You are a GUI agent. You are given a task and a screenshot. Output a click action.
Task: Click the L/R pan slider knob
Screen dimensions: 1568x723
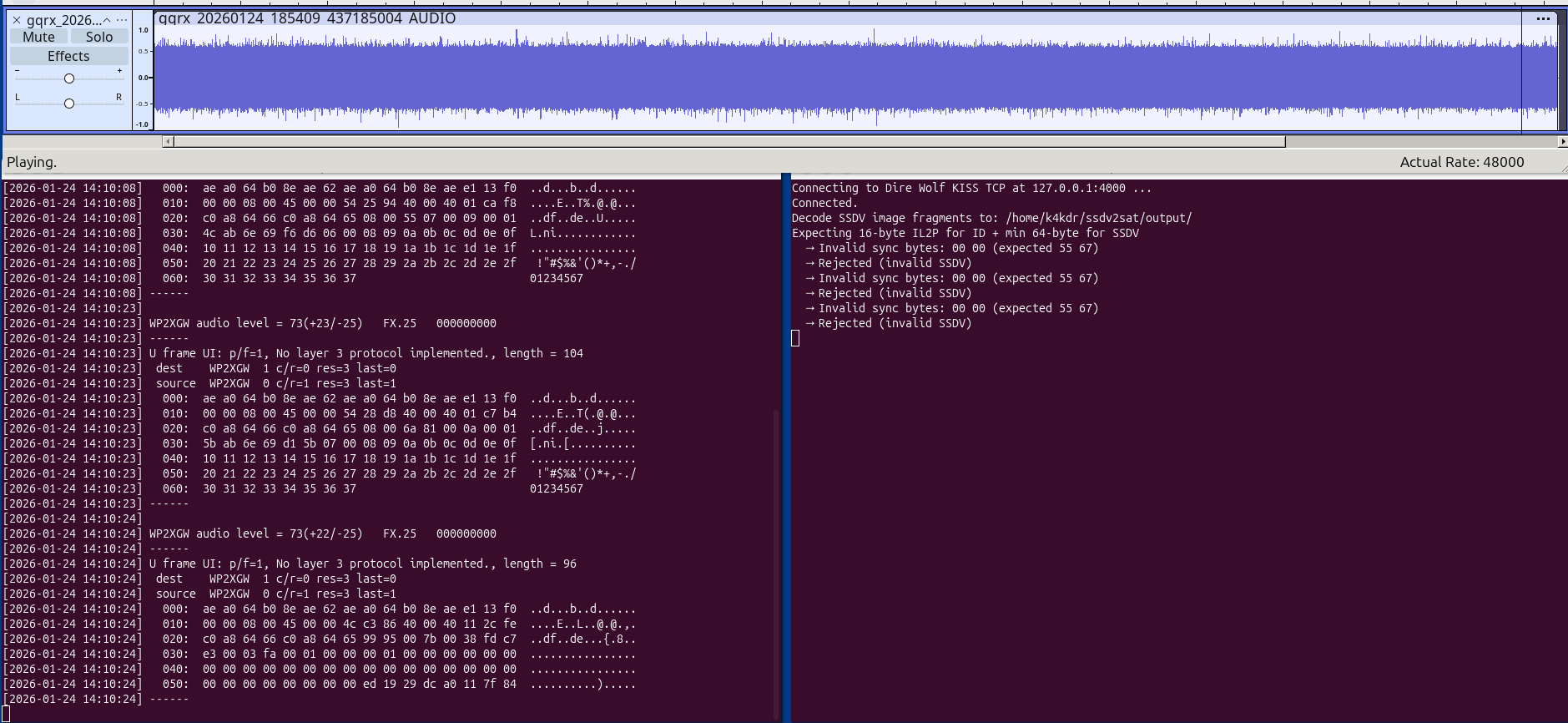pyautogui.click(x=69, y=104)
